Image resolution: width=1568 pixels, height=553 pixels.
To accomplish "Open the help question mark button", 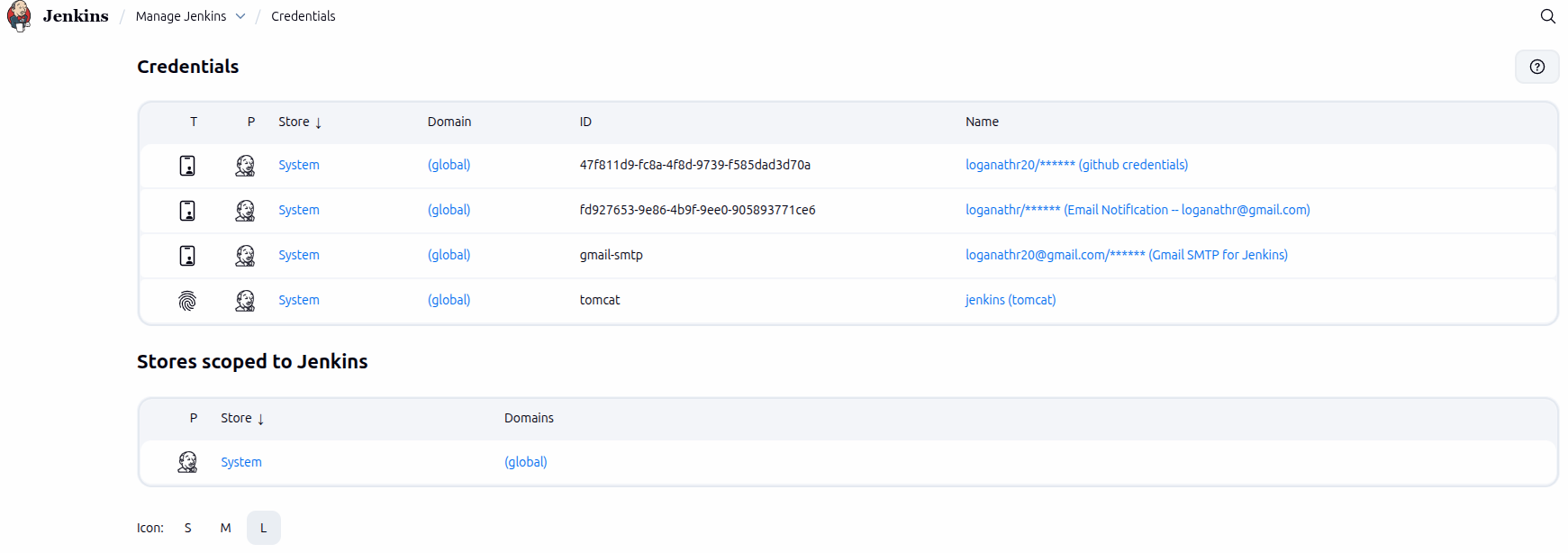I will [x=1537, y=67].
